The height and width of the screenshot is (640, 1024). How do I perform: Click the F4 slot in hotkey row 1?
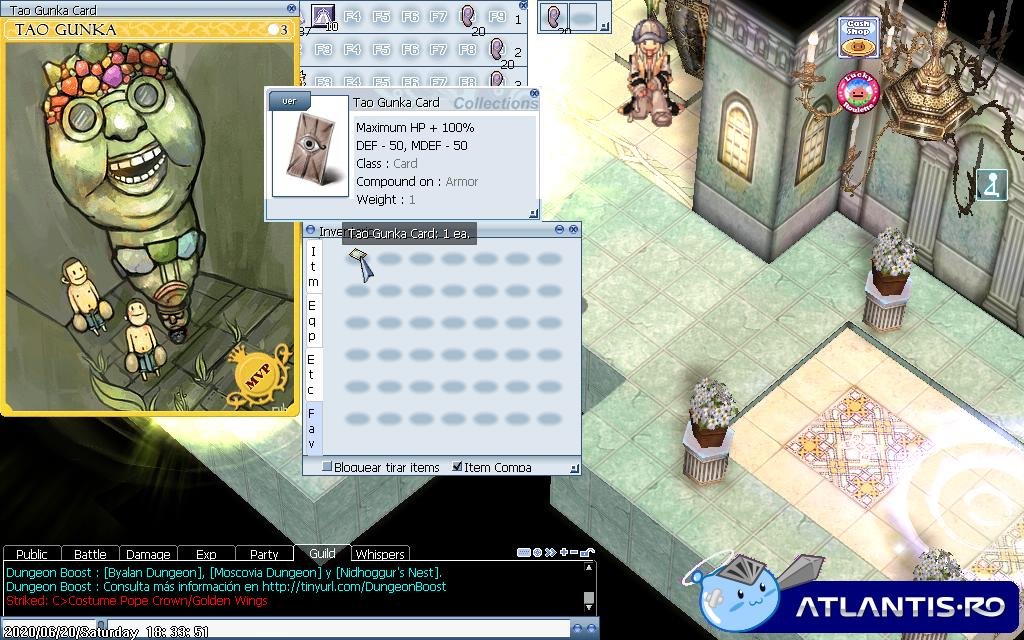click(x=353, y=16)
